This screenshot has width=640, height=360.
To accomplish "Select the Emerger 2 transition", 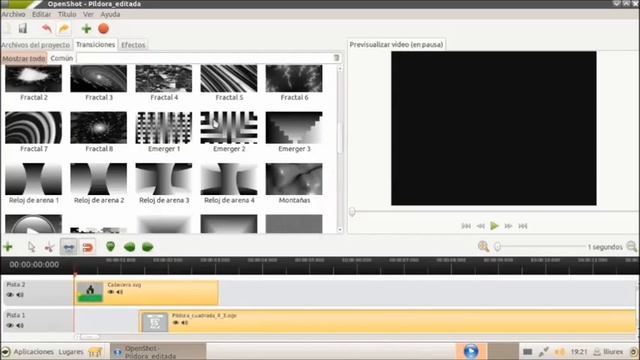I will coord(229,132).
